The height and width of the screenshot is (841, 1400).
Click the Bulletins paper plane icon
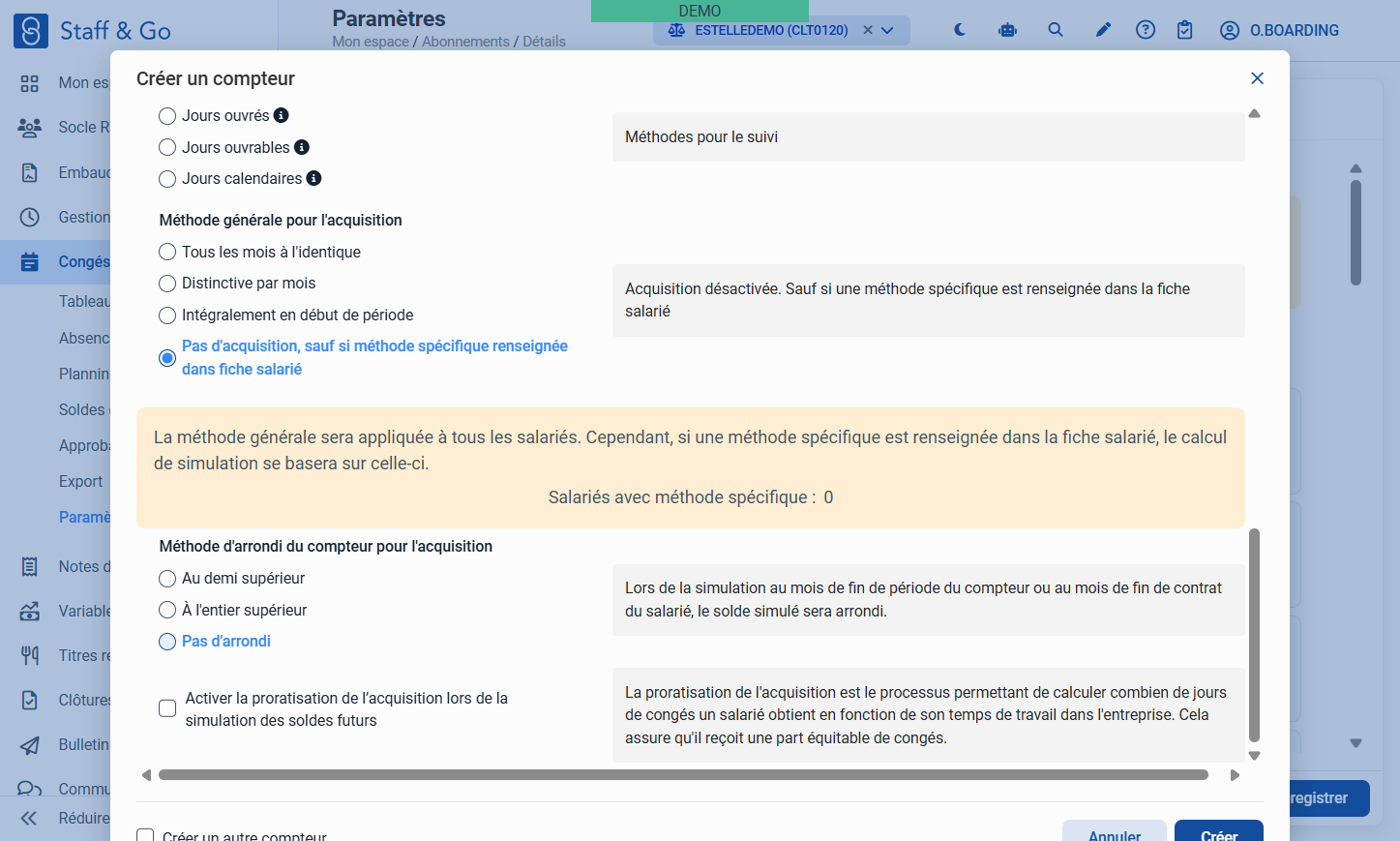[x=30, y=744]
